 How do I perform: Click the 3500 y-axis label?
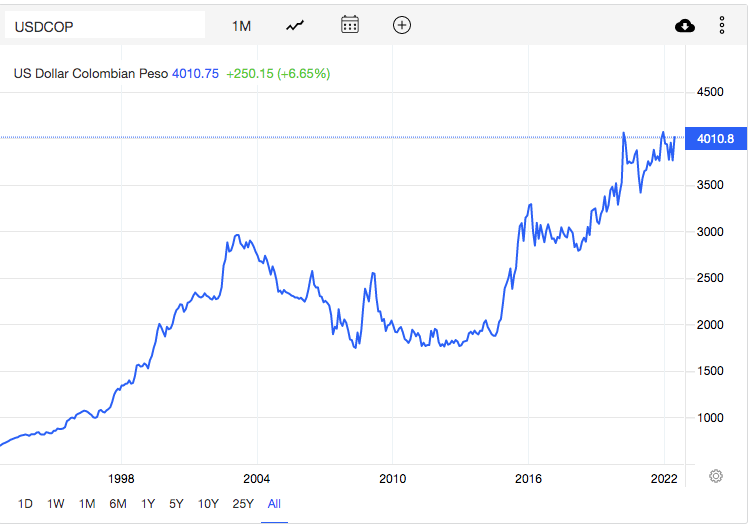(710, 185)
